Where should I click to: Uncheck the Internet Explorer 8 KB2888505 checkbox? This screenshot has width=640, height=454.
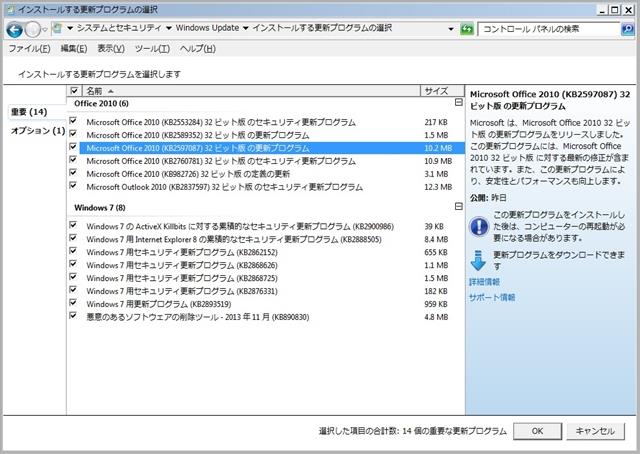pos(73,238)
